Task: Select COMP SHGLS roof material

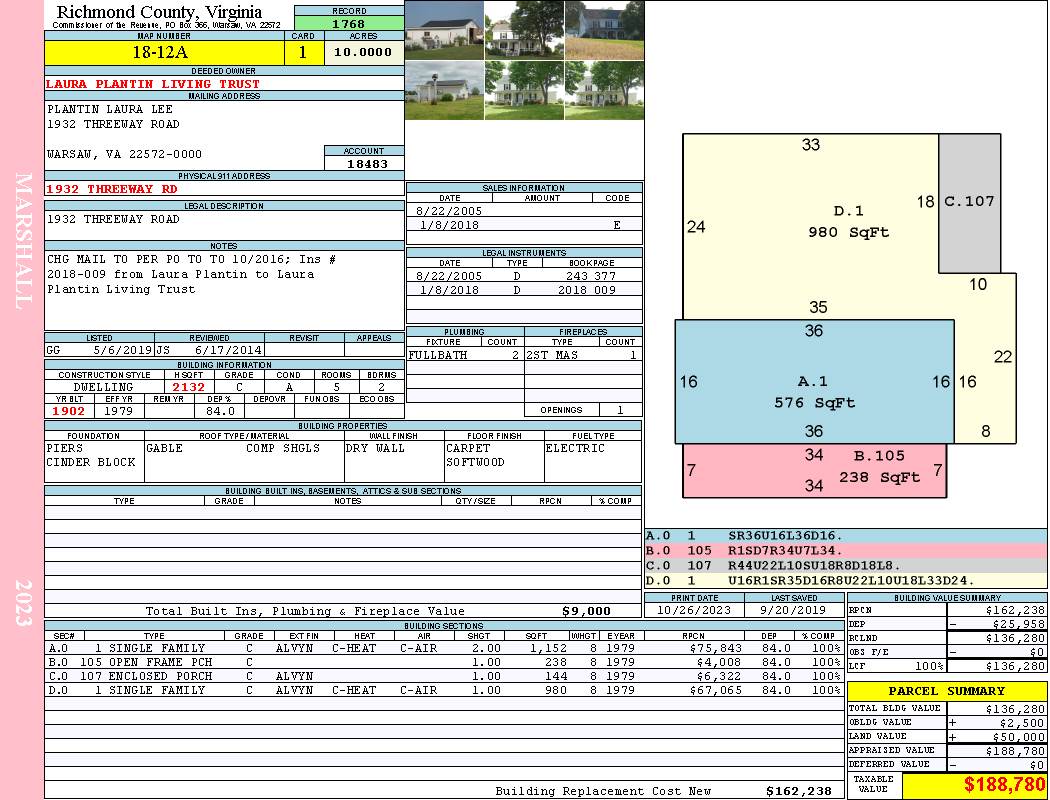Action: 283,449
